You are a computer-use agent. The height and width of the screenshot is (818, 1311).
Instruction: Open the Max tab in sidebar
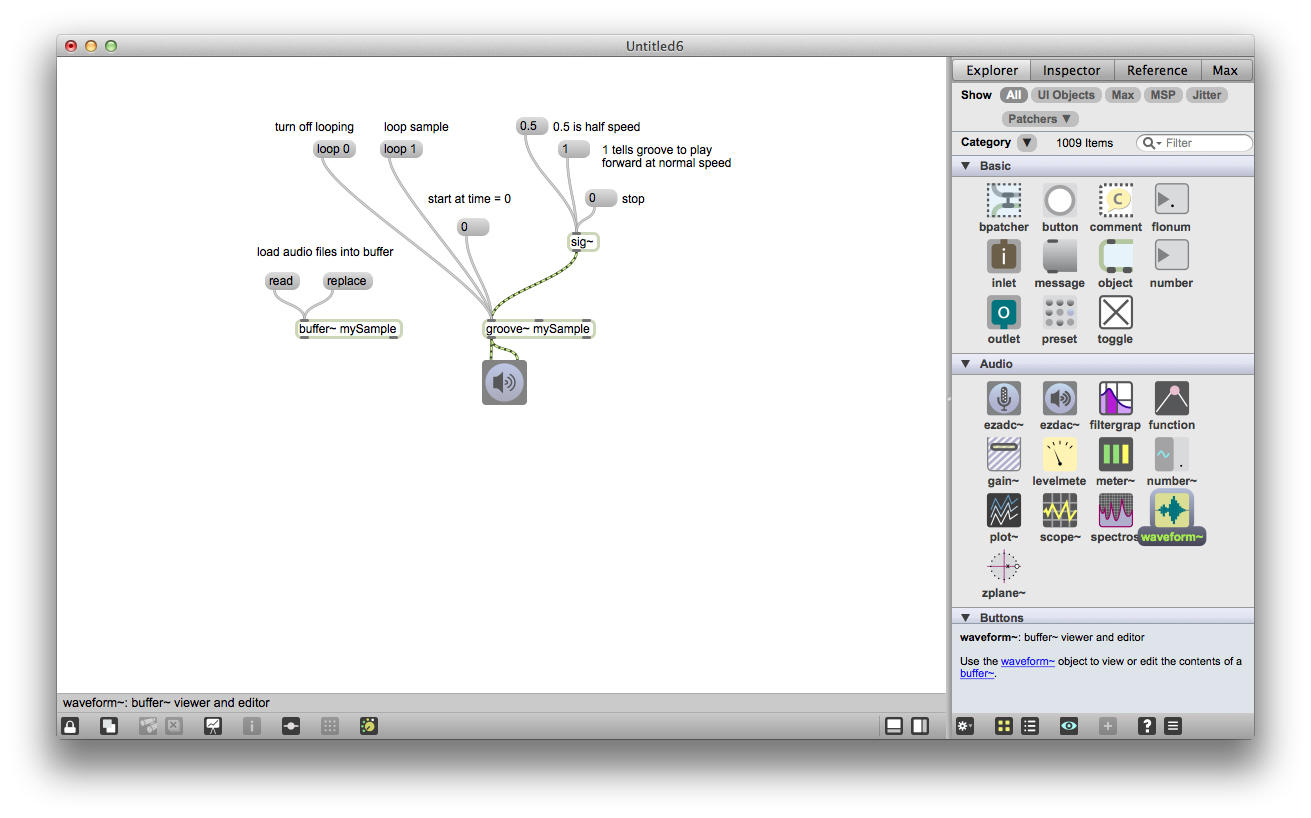pyautogui.click(x=1225, y=70)
